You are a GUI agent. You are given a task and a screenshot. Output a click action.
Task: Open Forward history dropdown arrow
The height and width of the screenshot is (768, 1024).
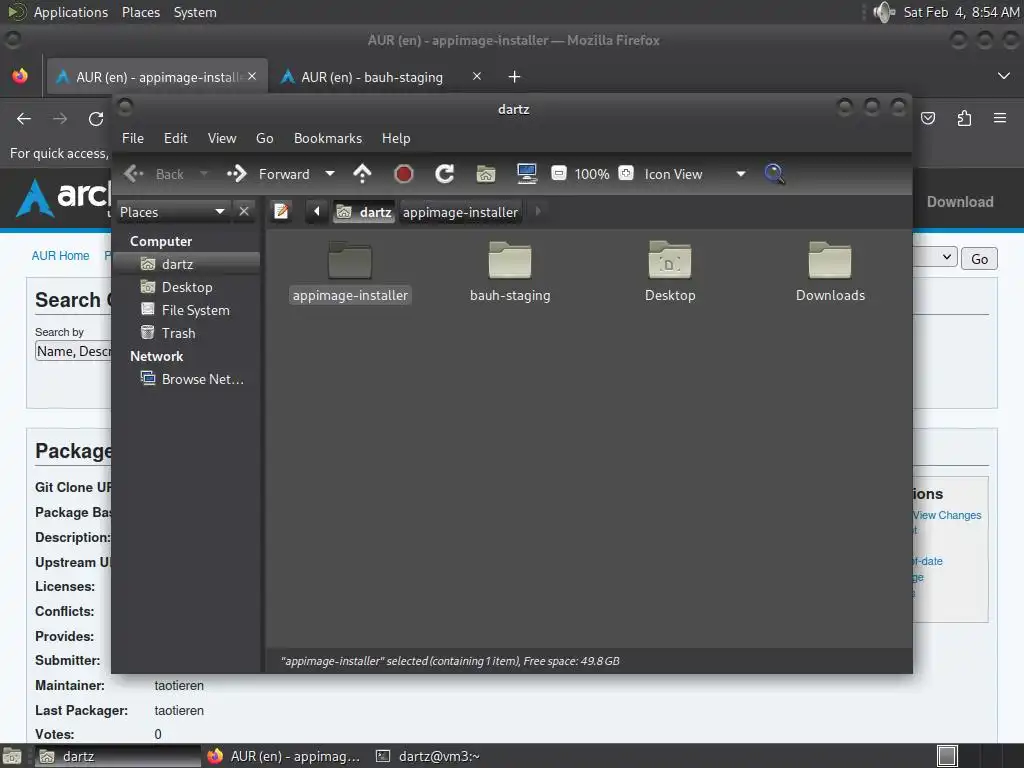330,174
